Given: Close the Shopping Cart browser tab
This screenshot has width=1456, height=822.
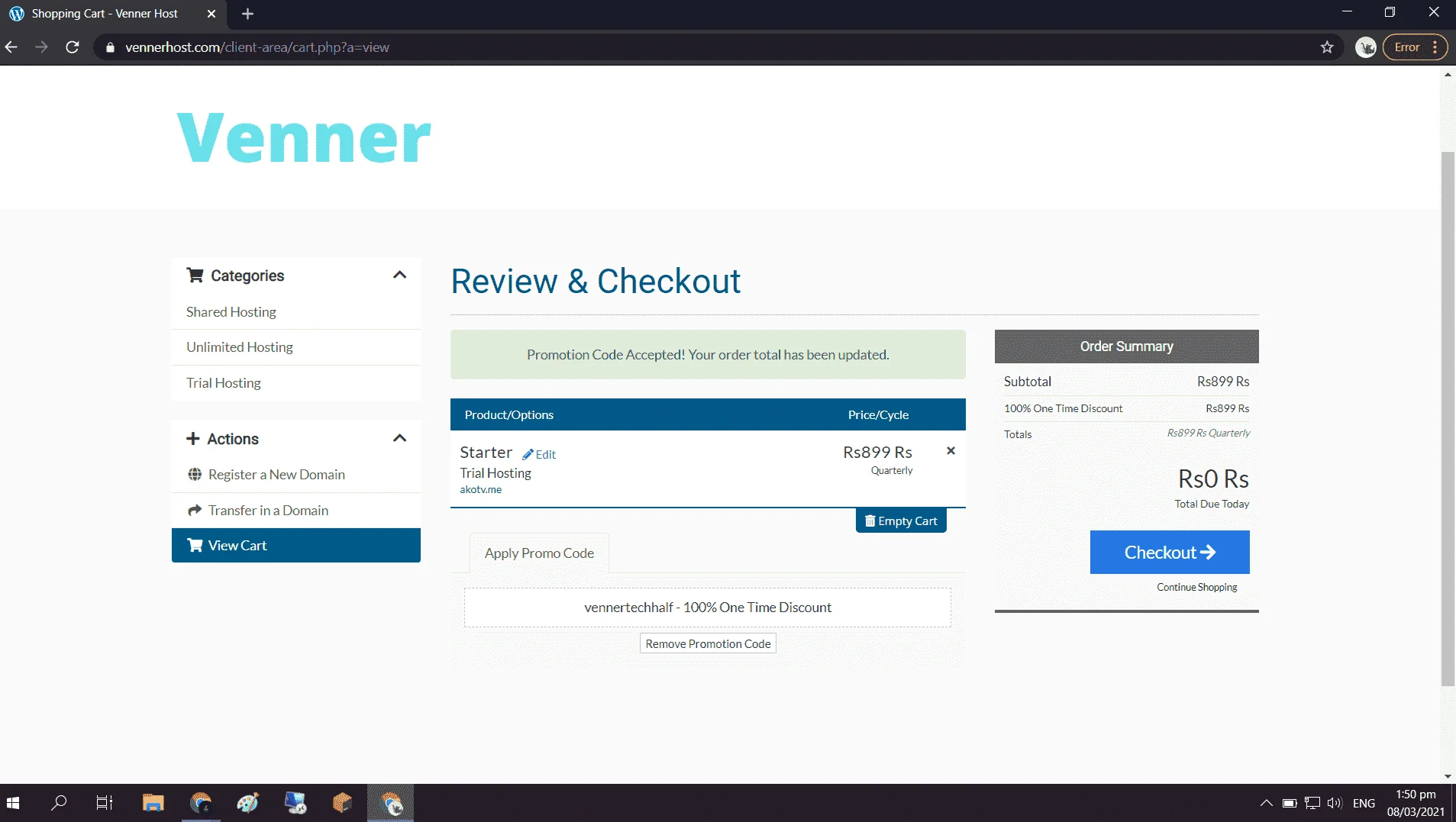Looking at the screenshot, I should (211, 14).
